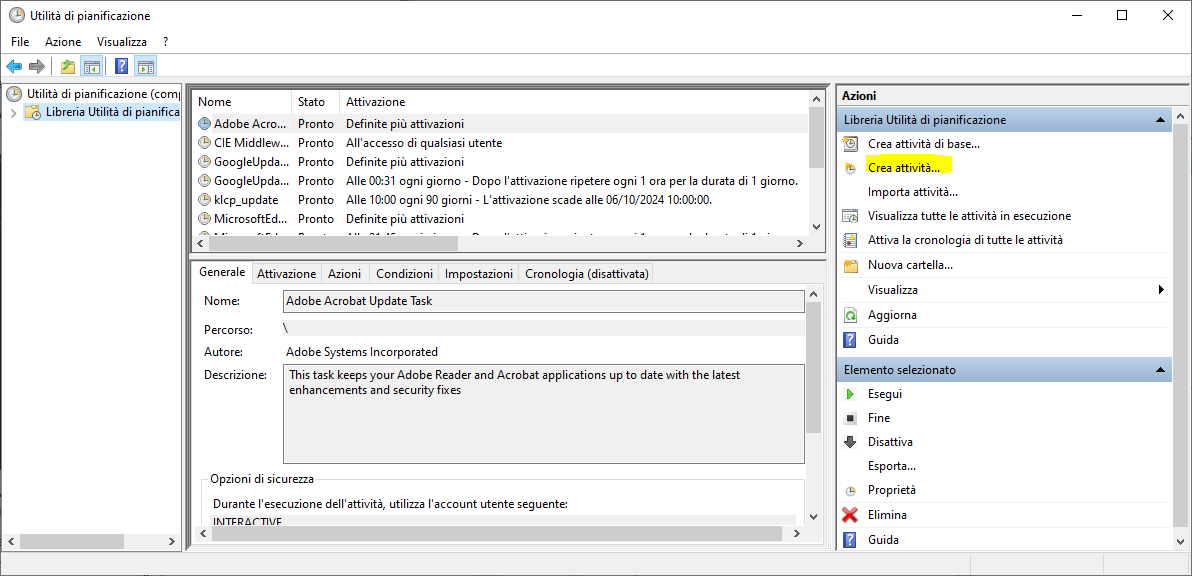Open the Azione menu
The width and height of the screenshot is (1192, 576).
point(63,42)
